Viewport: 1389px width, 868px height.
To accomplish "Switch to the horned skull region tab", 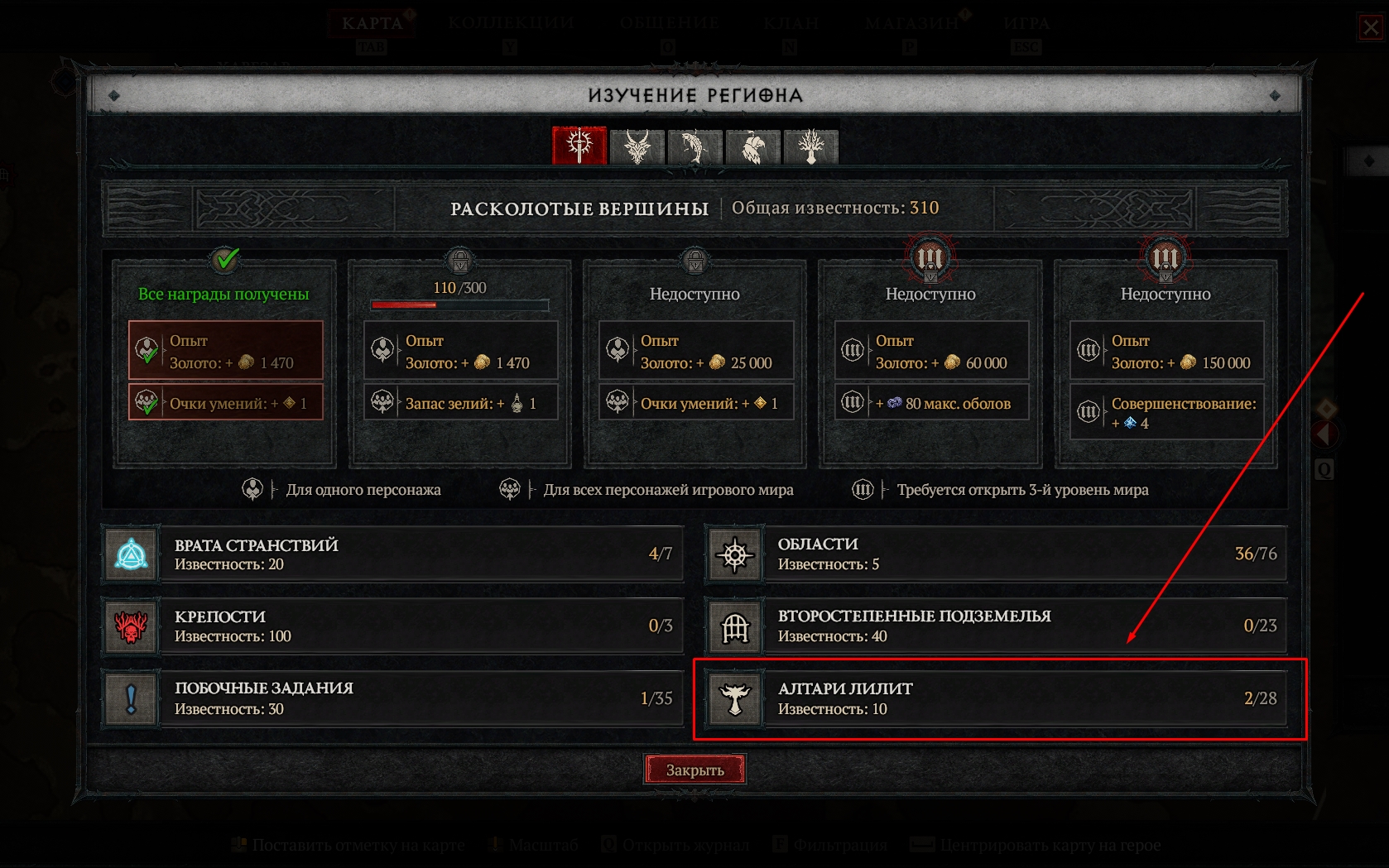I will tap(637, 146).
